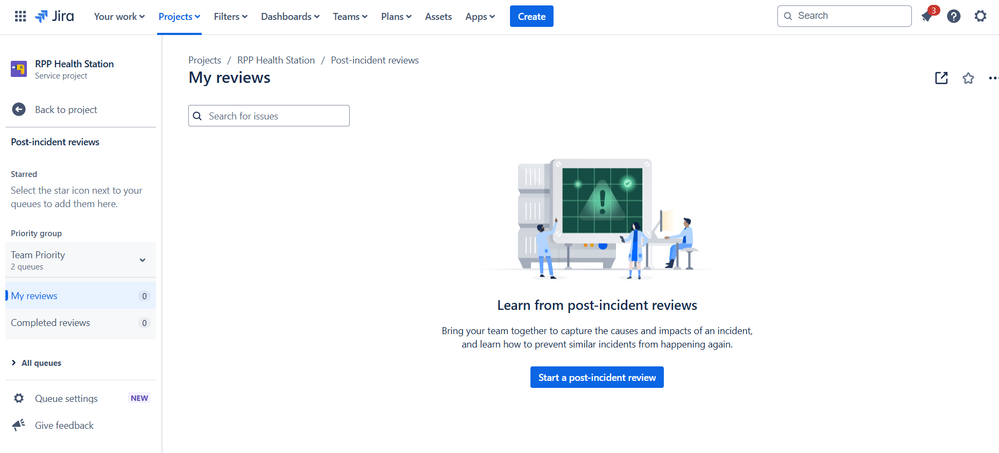Screen dimensions: 999x453
Task: Open RPP Health Station breadcrumb link
Action: point(276,61)
